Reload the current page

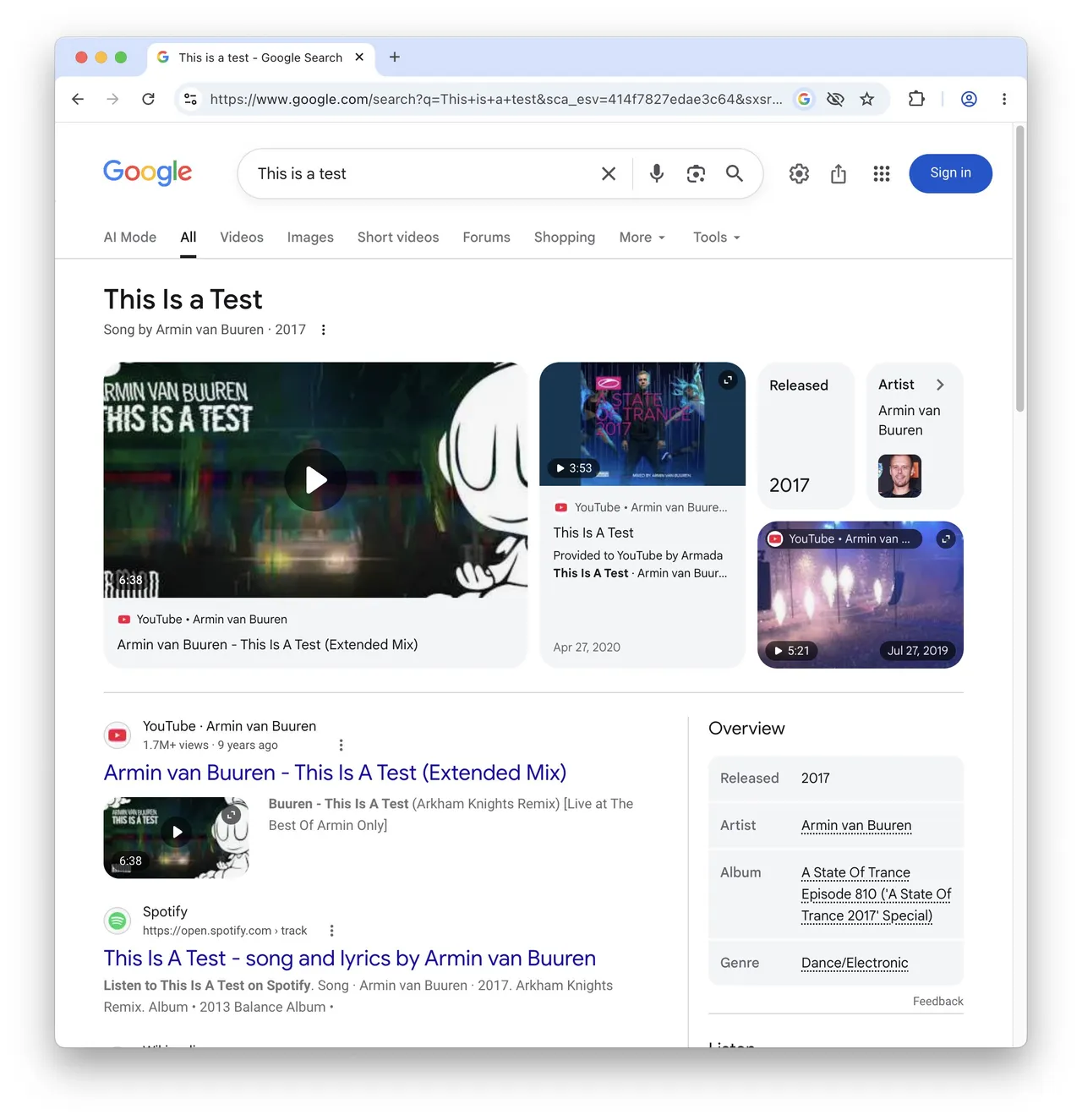tap(148, 99)
